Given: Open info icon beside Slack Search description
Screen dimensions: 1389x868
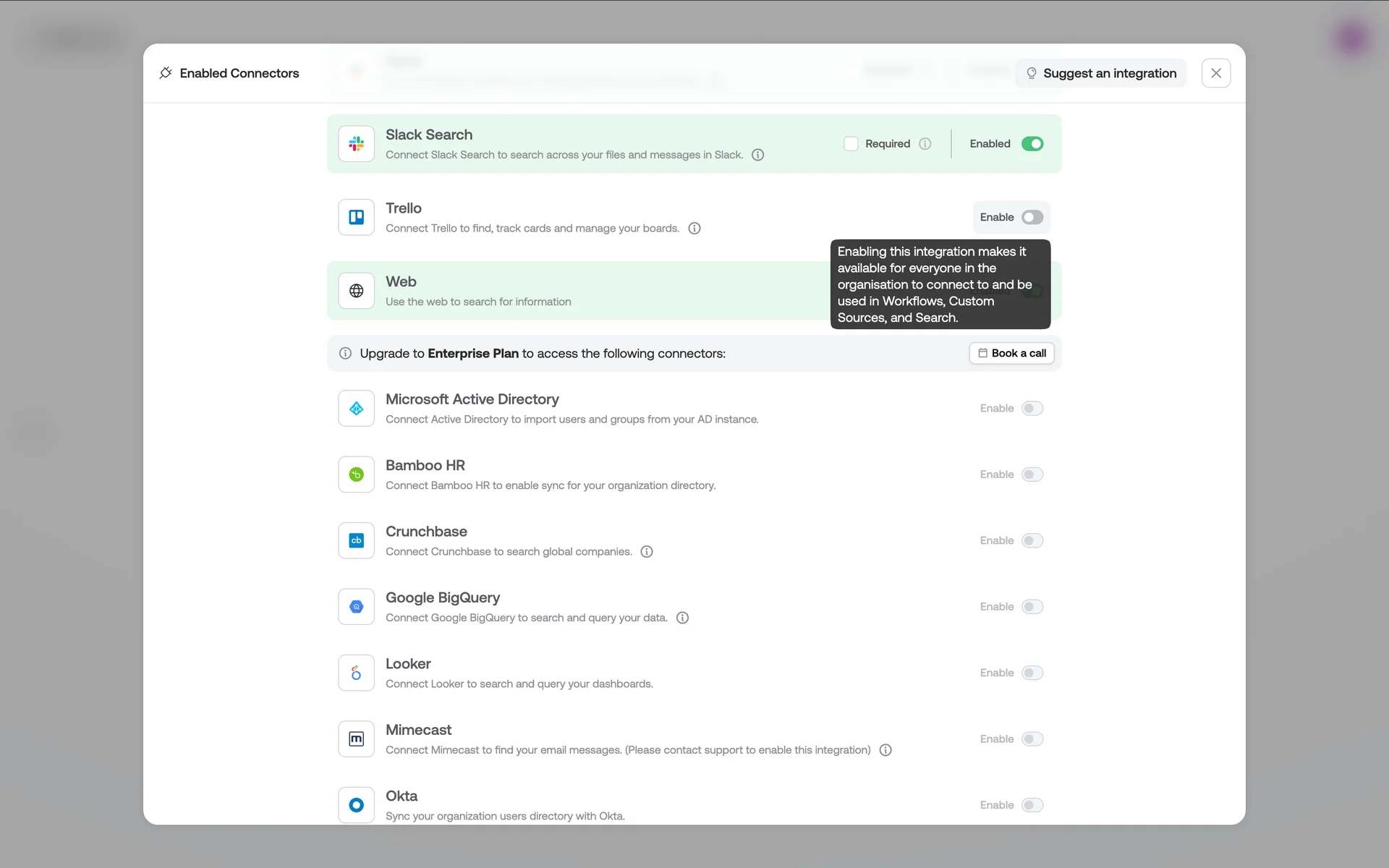Looking at the screenshot, I should (x=757, y=155).
